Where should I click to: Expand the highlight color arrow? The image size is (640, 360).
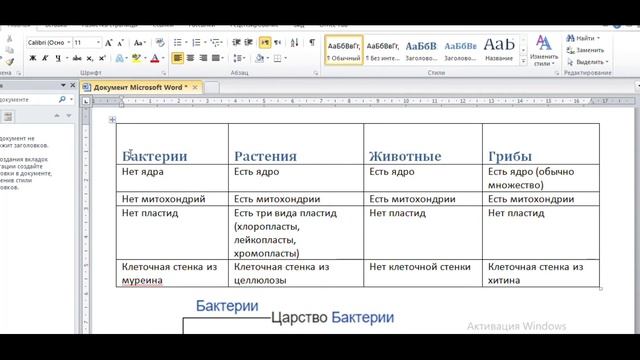tap(145, 58)
